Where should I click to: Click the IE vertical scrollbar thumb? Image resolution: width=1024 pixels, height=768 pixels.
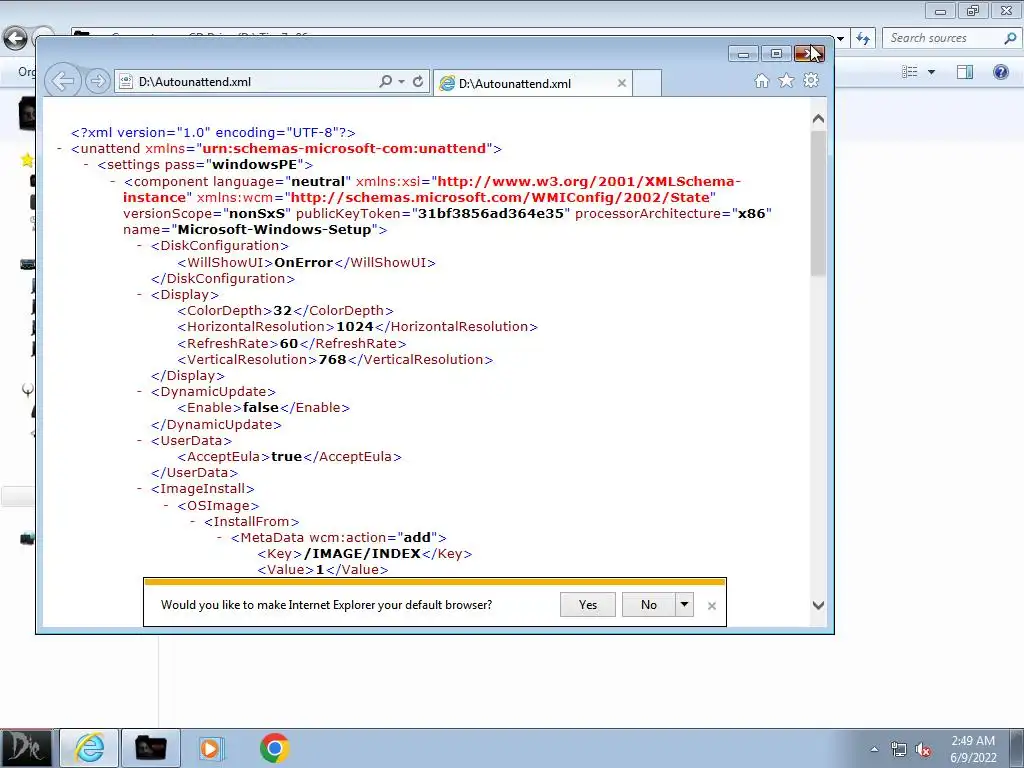pos(818,202)
